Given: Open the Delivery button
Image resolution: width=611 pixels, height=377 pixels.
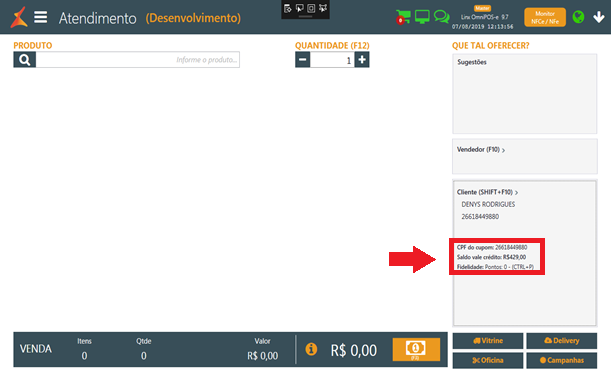Looking at the screenshot, I should coord(562,341).
